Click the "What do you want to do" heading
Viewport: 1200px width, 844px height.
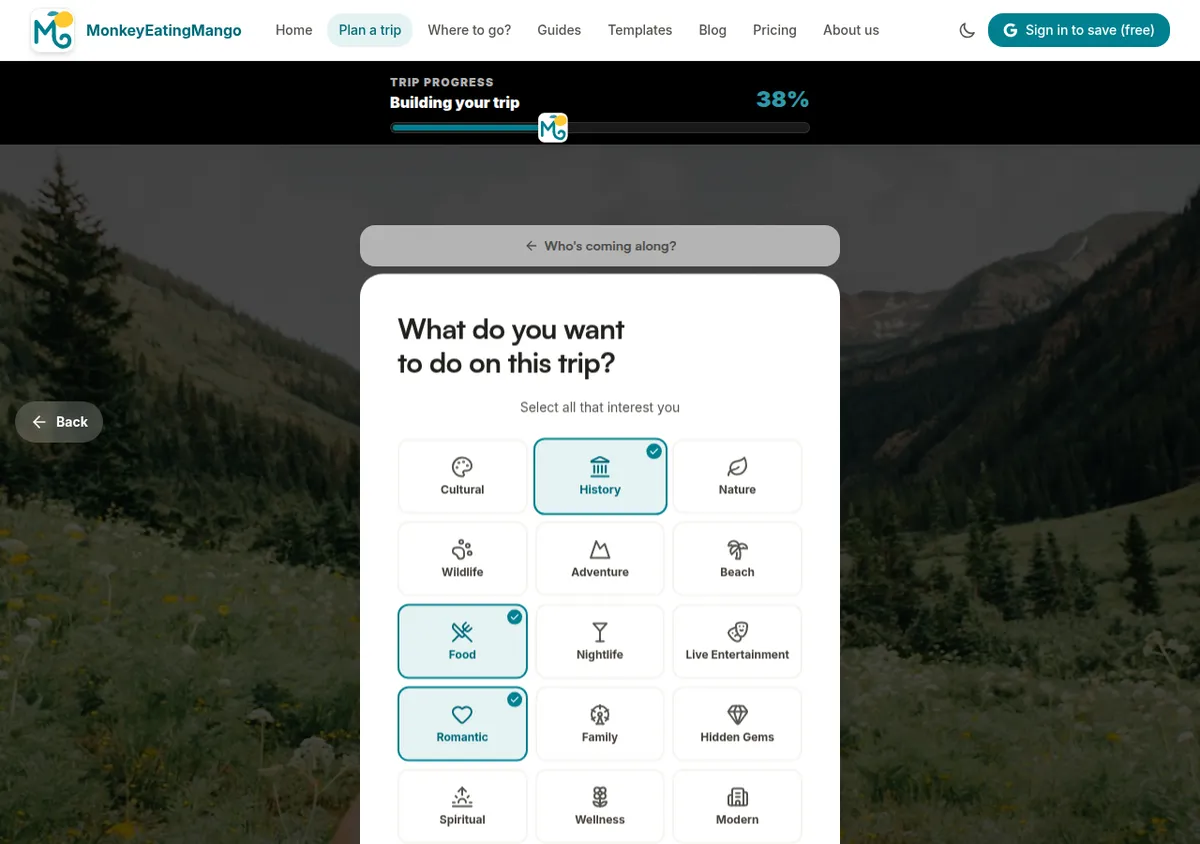(511, 346)
